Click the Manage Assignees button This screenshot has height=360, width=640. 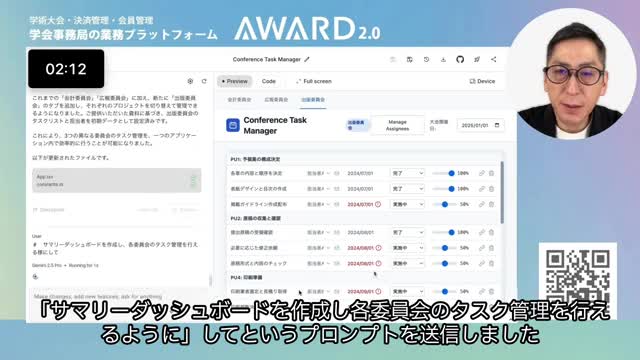pyautogui.click(x=397, y=125)
